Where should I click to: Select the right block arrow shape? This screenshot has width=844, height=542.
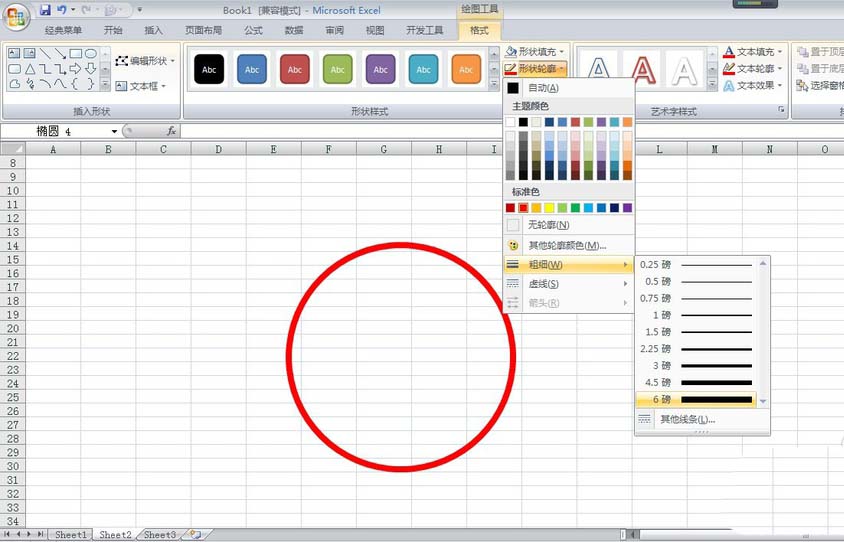click(75, 69)
